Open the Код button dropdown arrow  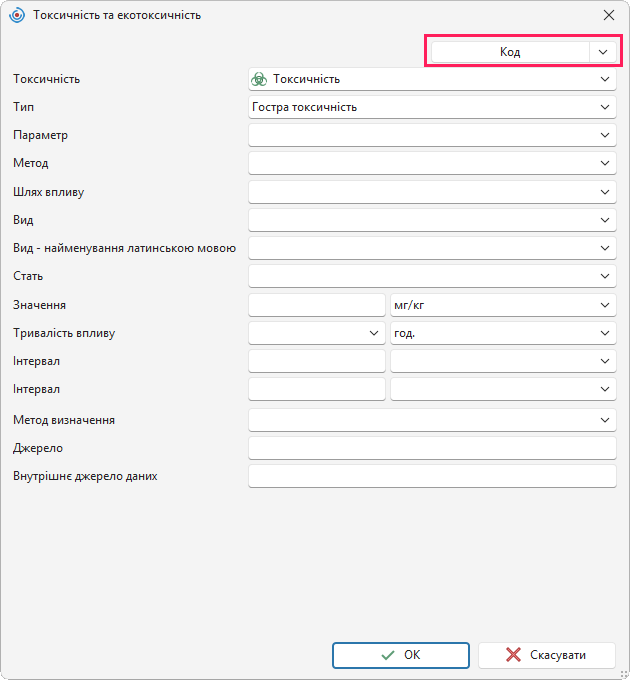pyautogui.click(x=603, y=52)
